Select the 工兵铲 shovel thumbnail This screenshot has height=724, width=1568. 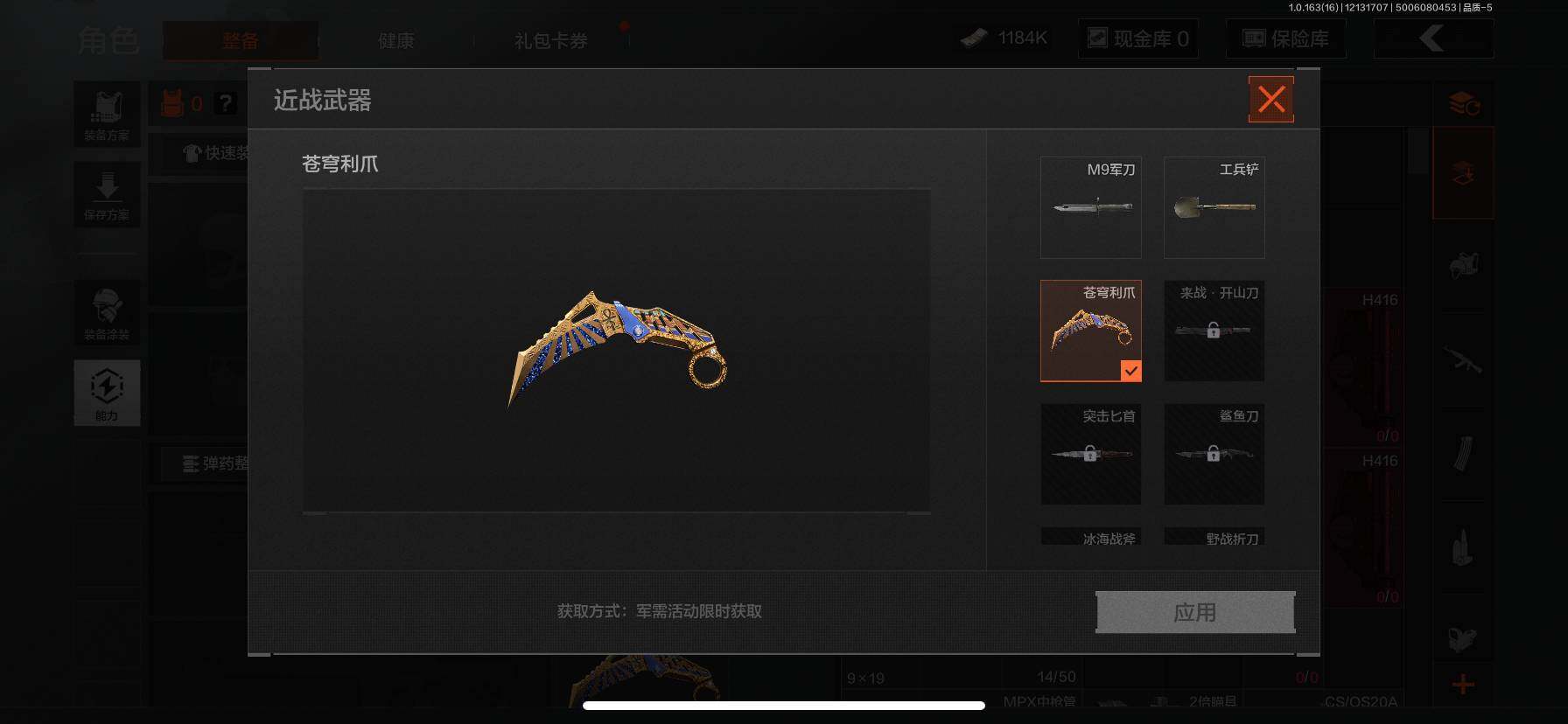click(x=1214, y=207)
